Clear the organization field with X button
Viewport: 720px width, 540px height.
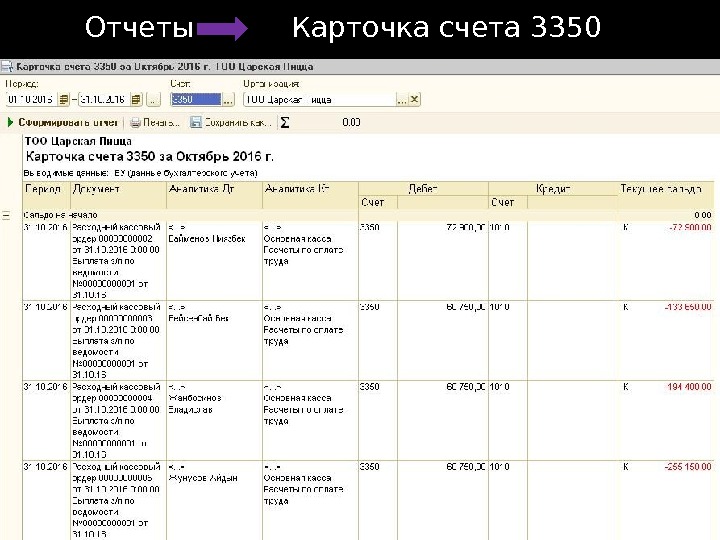point(414,99)
